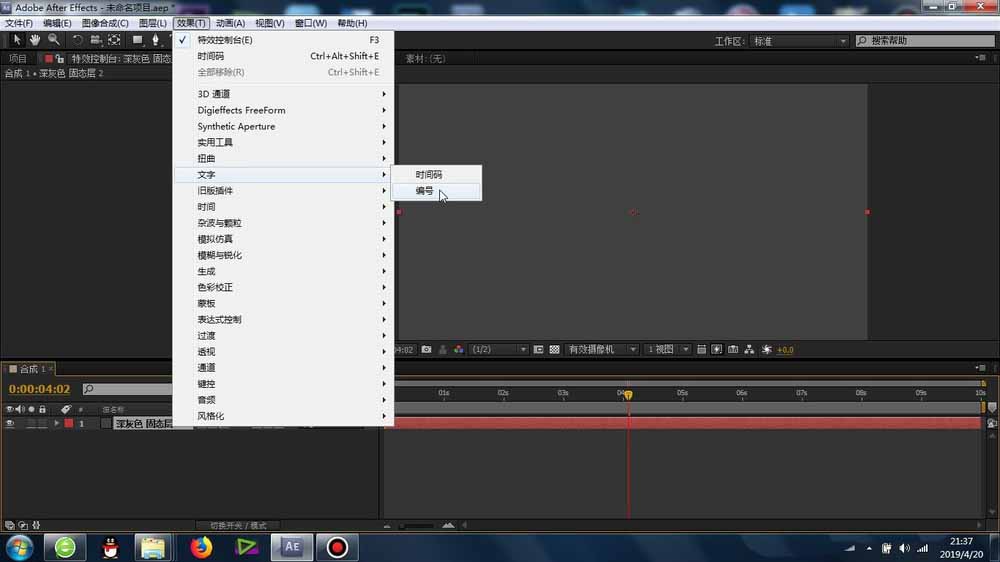Viewport: 1000px width, 562px height.
Task: Open Firefox from the Windows taskbar
Action: point(202,547)
